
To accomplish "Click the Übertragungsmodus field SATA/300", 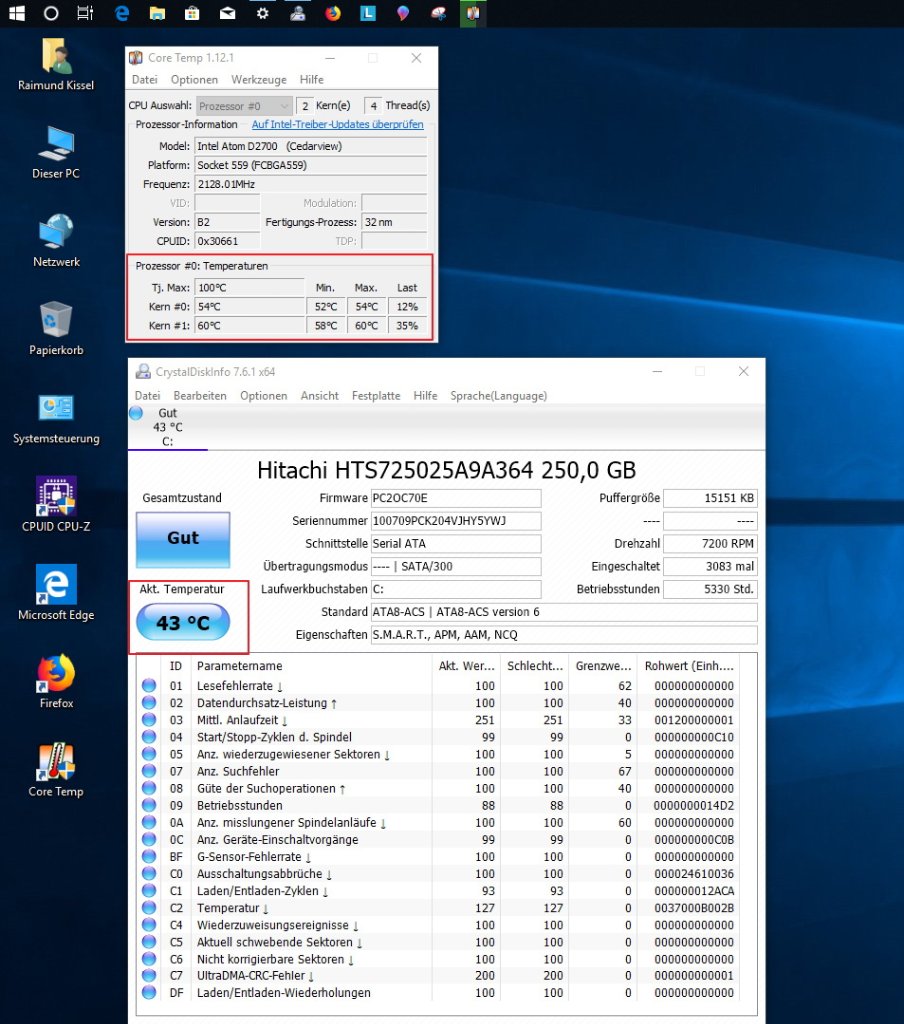I will click(456, 567).
